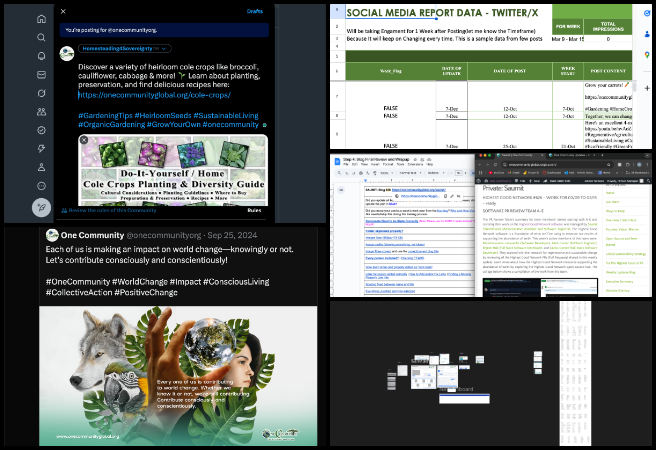Open Maps icon in the Sheets side panel
Screen dimensions: 656x450
647,55
